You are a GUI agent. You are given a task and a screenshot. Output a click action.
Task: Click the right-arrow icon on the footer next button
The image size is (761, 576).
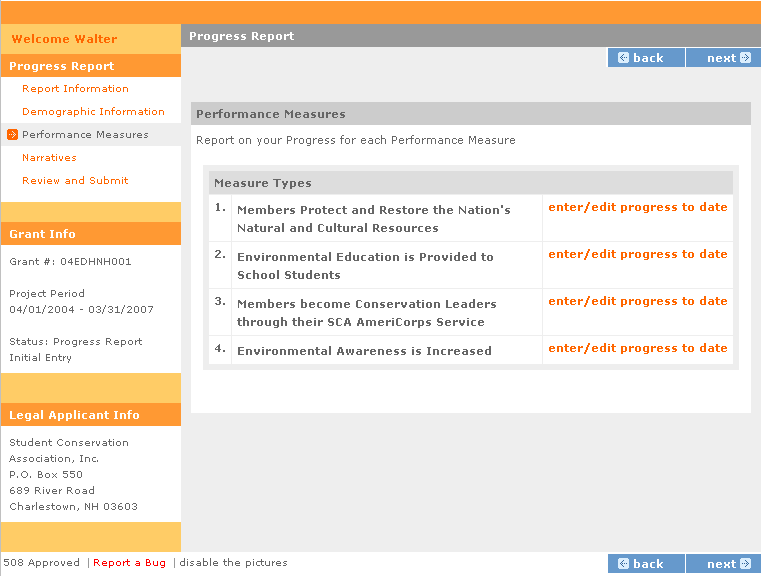point(744,564)
